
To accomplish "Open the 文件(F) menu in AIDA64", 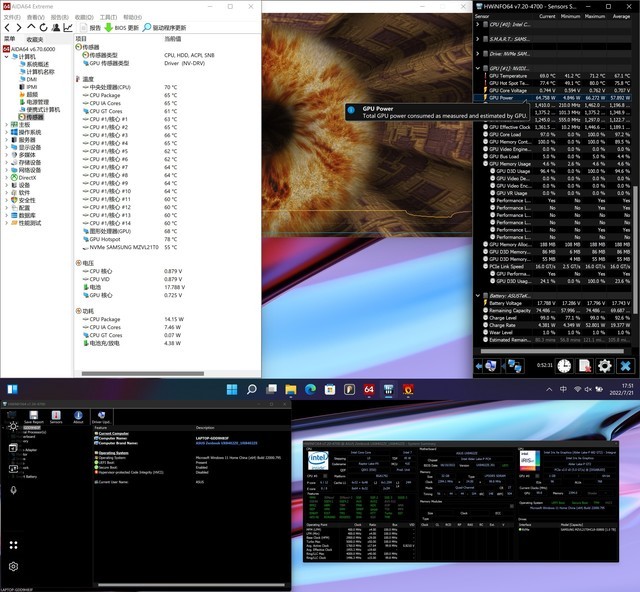I will click(x=12, y=17).
